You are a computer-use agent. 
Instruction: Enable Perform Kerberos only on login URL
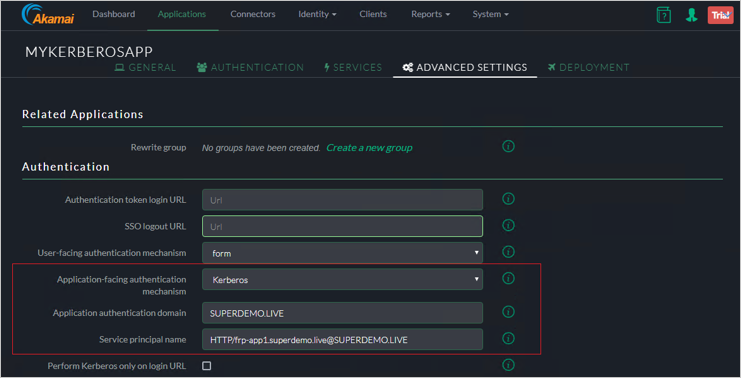tap(207, 366)
